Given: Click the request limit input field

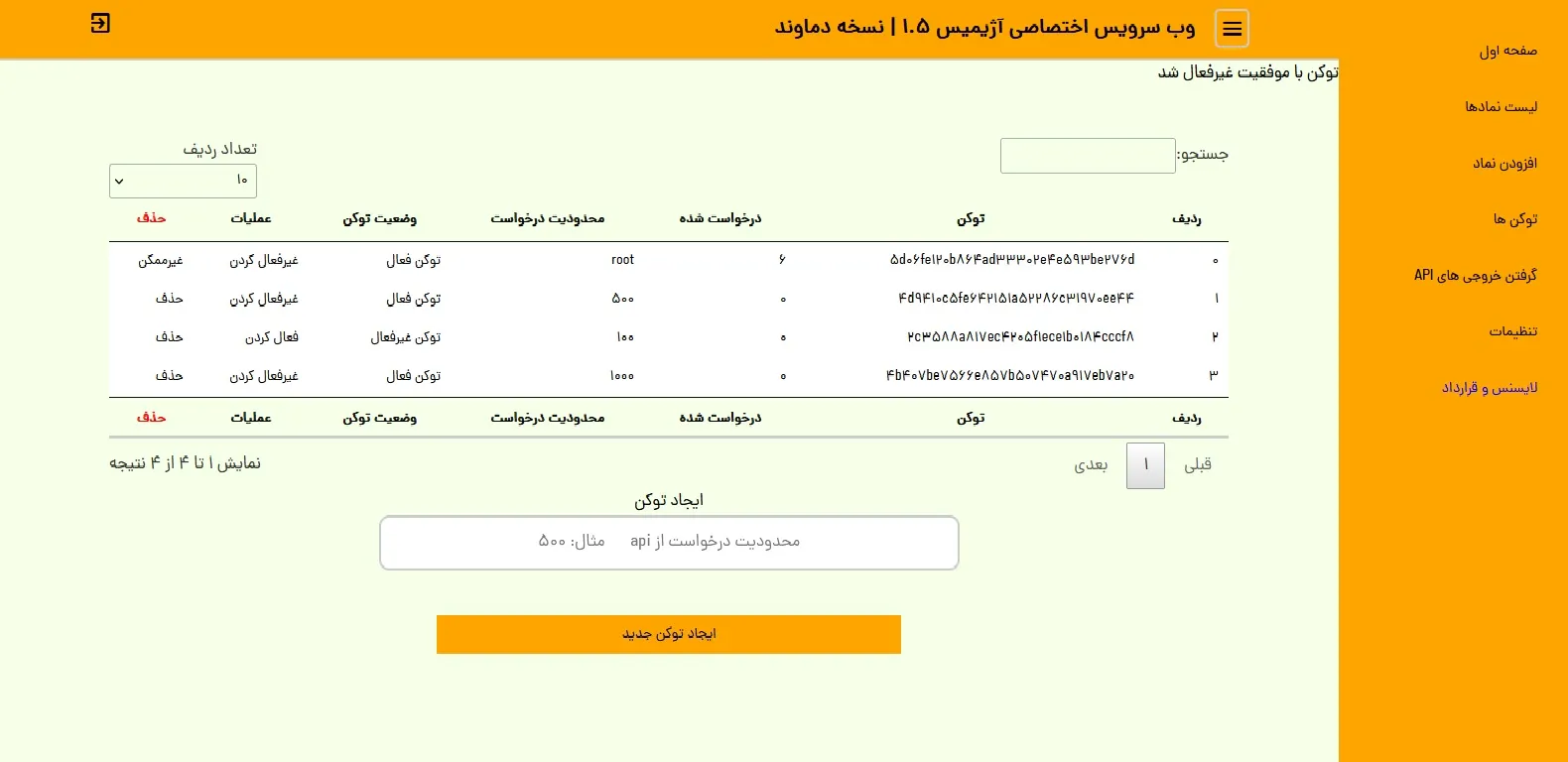Looking at the screenshot, I should (669, 542).
